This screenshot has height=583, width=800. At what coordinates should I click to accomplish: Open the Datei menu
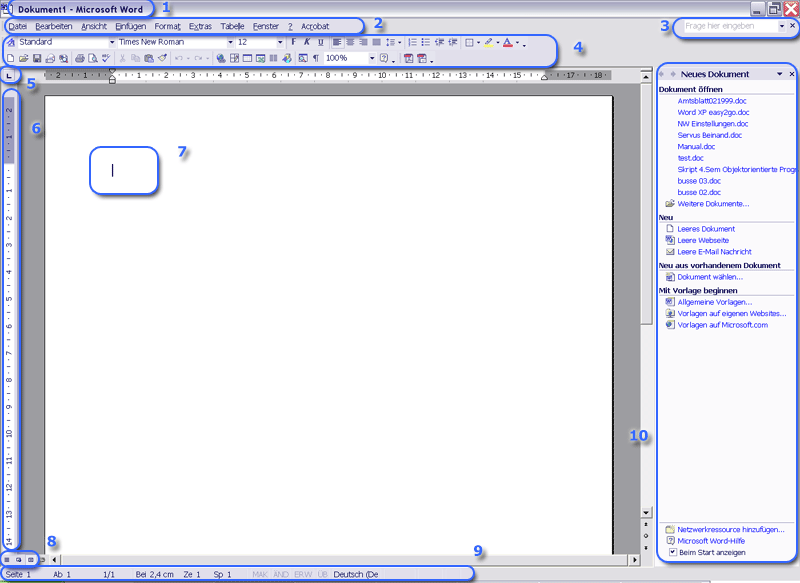pyautogui.click(x=18, y=26)
